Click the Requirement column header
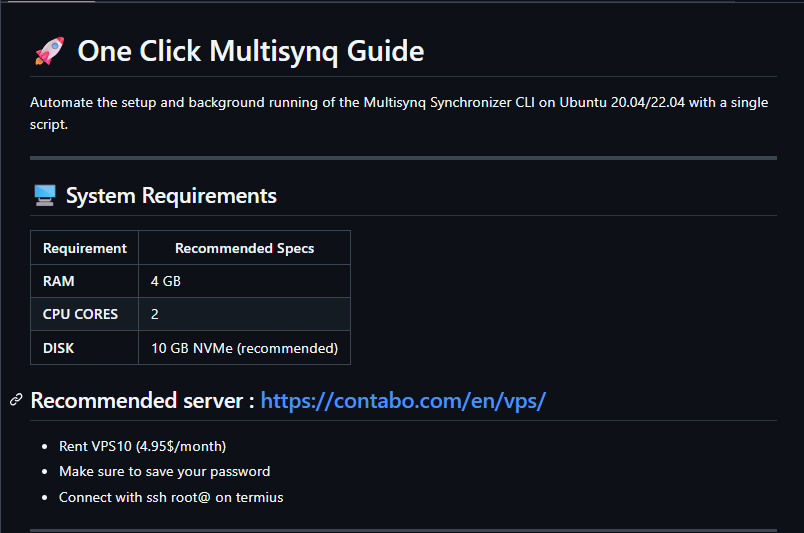This screenshot has height=533, width=804. click(x=85, y=248)
